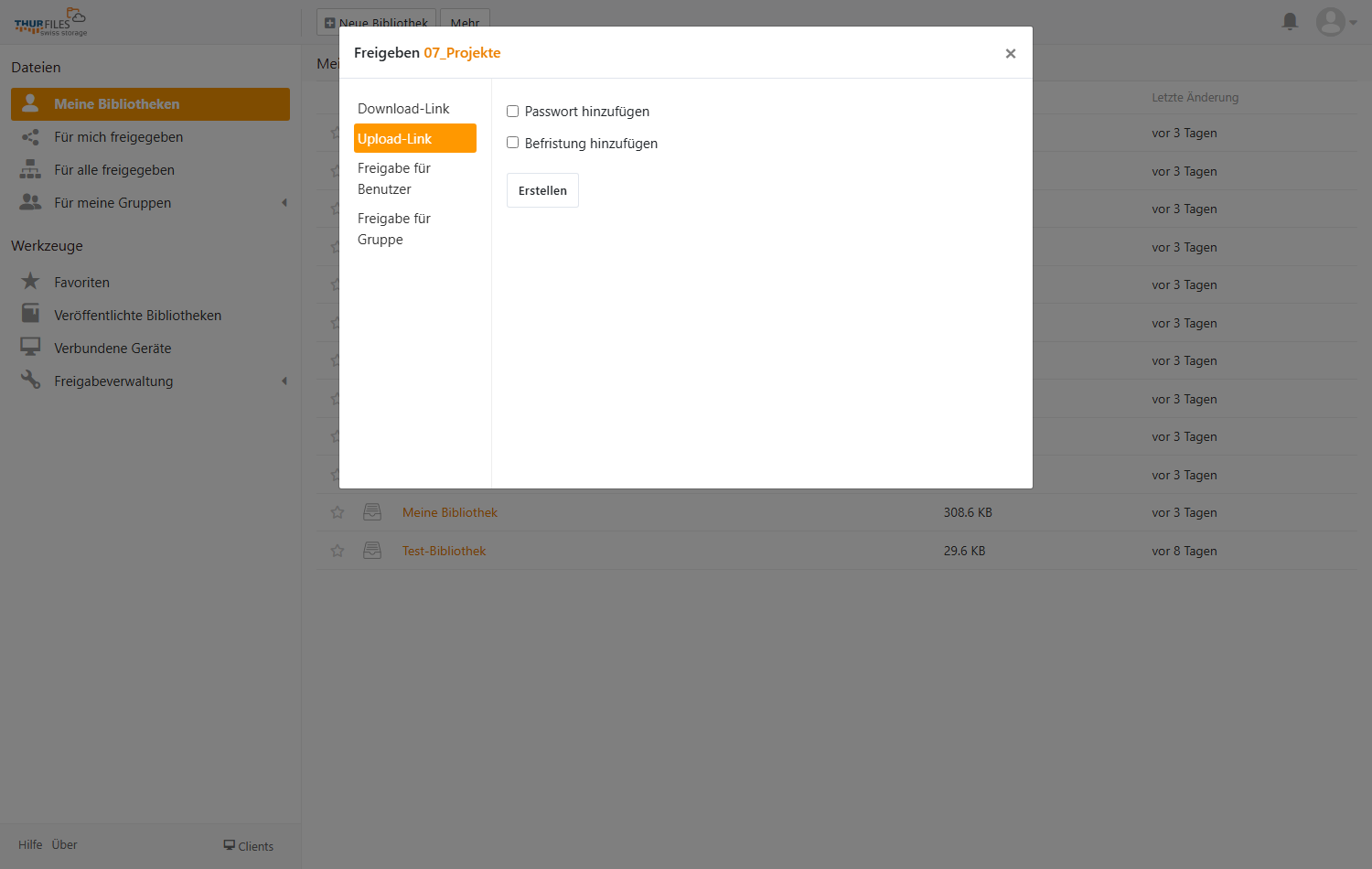This screenshot has width=1372, height=869.
Task: Open the Test-Bibliothek library link
Action: click(445, 551)
